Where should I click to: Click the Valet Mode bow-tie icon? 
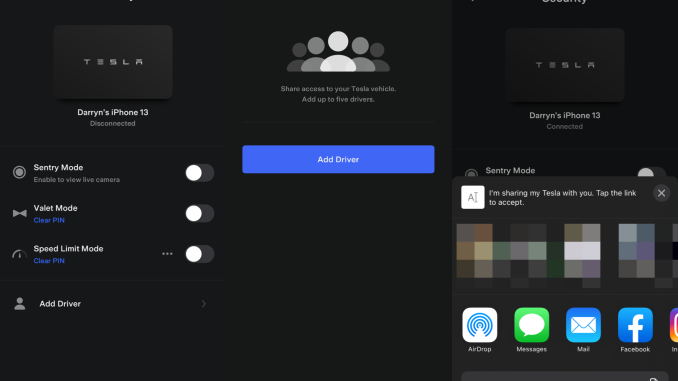[19, 213]
